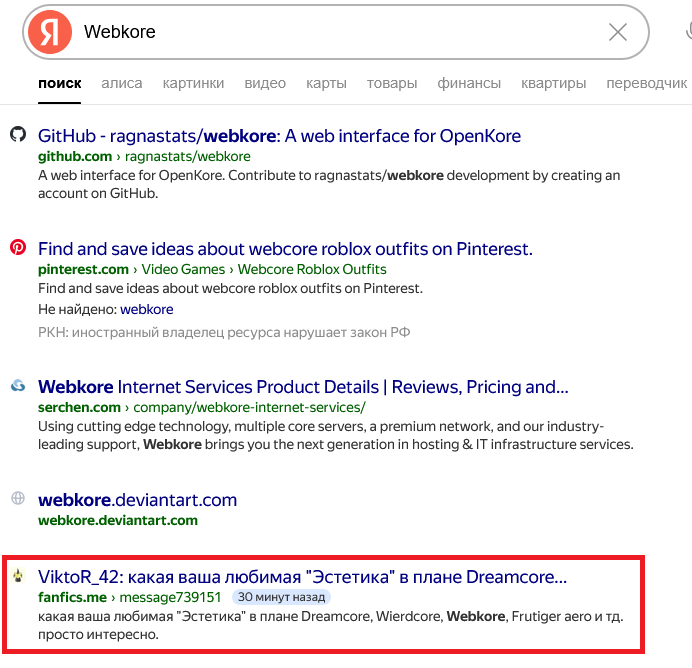692x668 pixels.
Task: Open the видео search tab
Action: coord(265,83)
